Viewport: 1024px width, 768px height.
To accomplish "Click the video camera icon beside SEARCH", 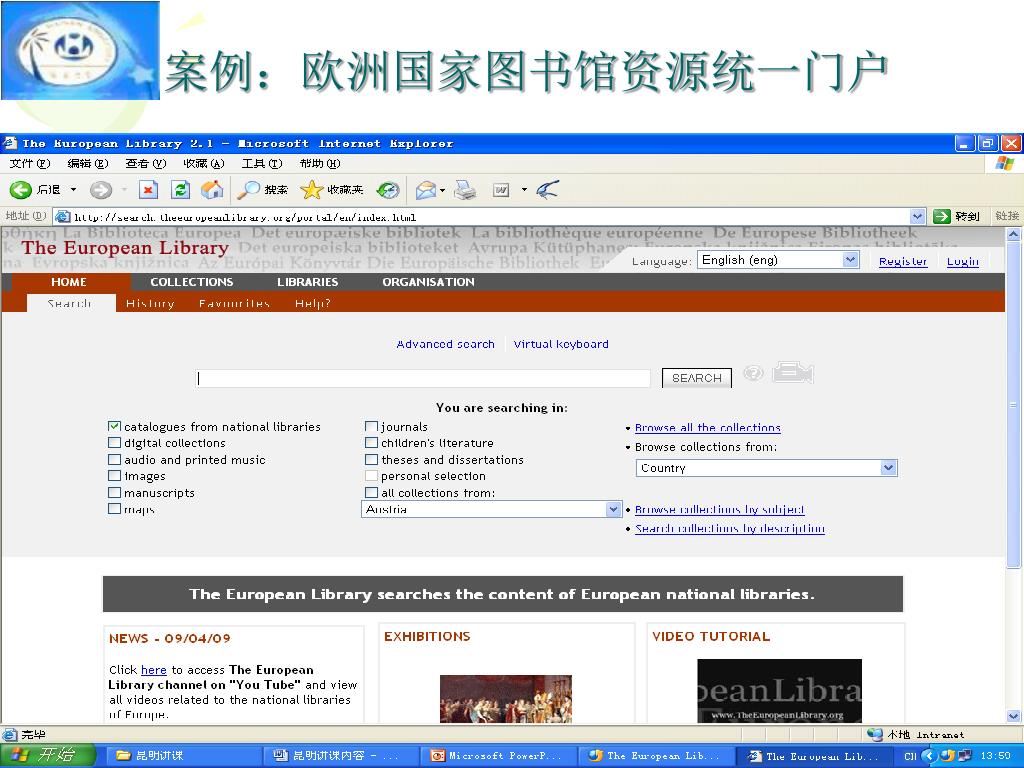I will (x=793, y=373).
